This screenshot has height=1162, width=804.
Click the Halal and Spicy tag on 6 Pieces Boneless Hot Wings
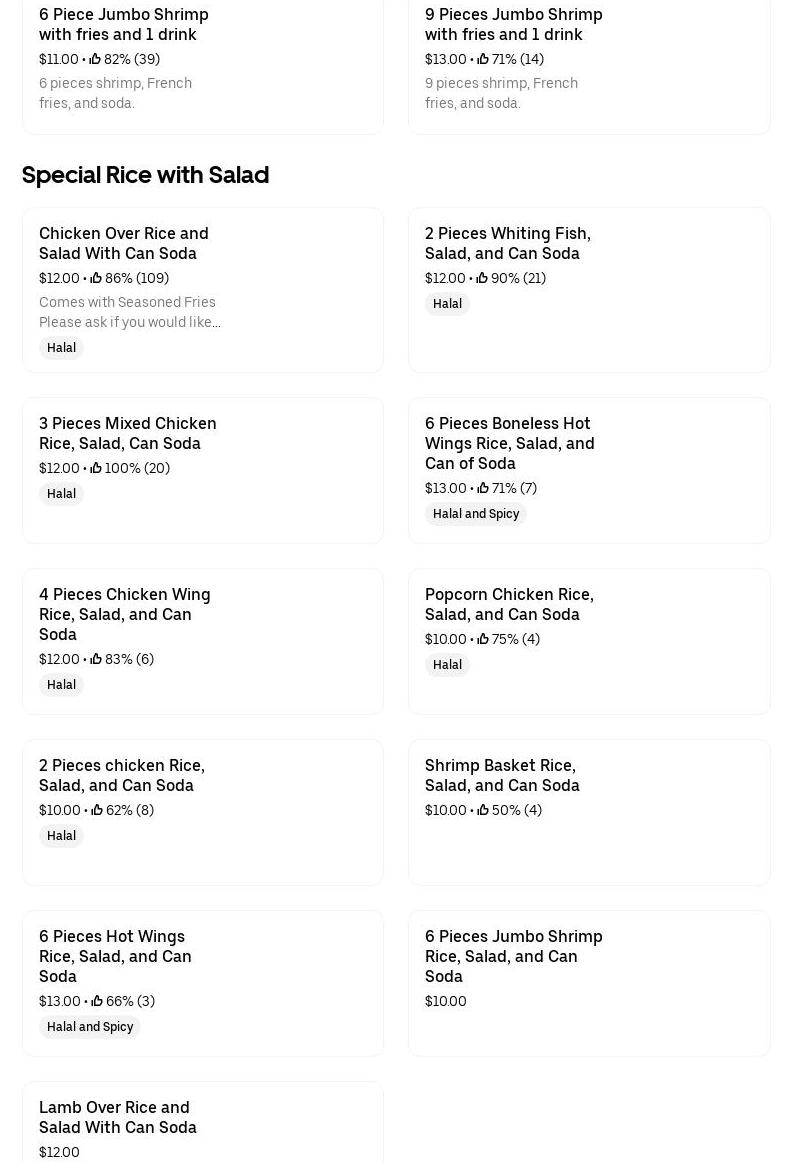tap(476, 513)
